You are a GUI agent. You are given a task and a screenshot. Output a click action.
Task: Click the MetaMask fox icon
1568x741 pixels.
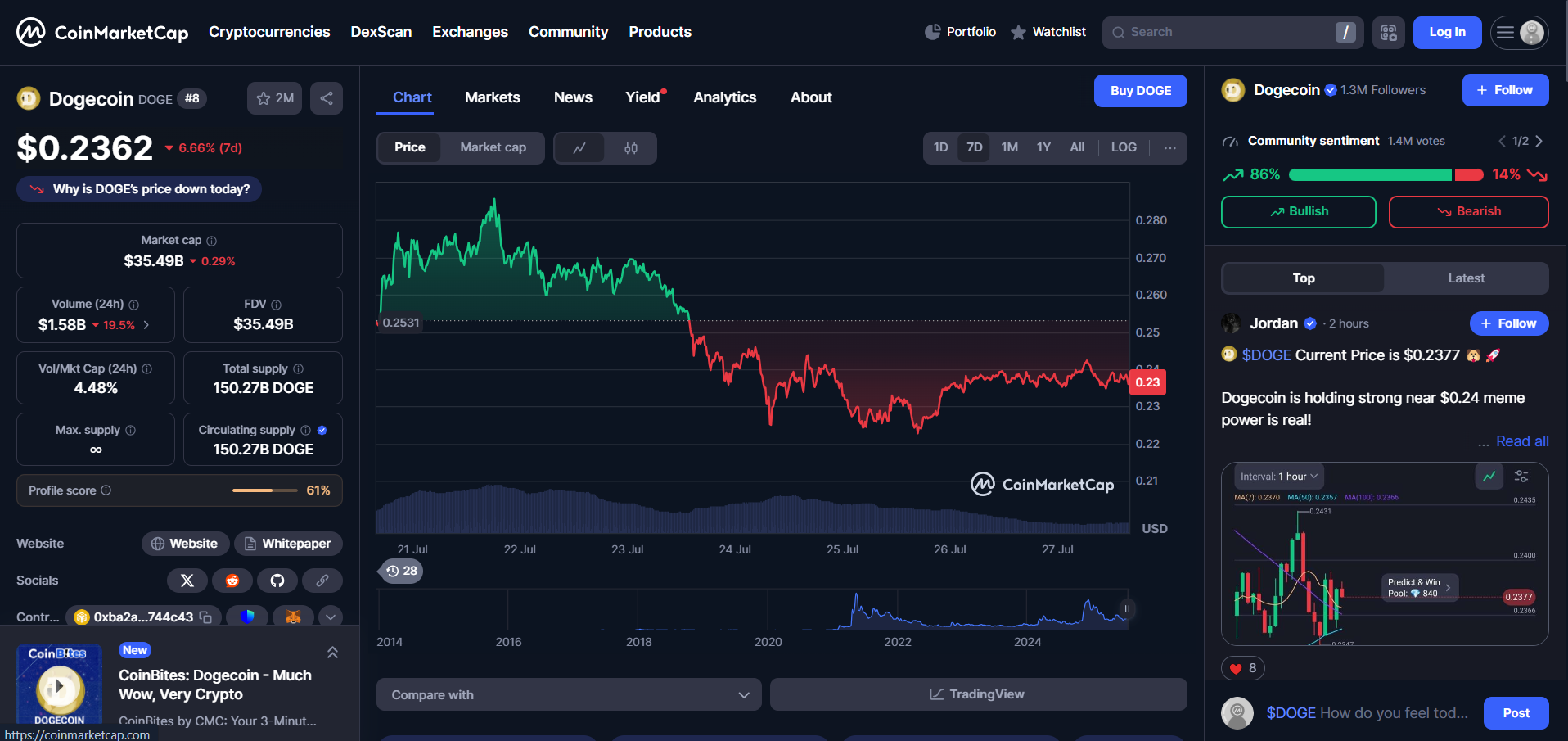click(x=293, y=617)
